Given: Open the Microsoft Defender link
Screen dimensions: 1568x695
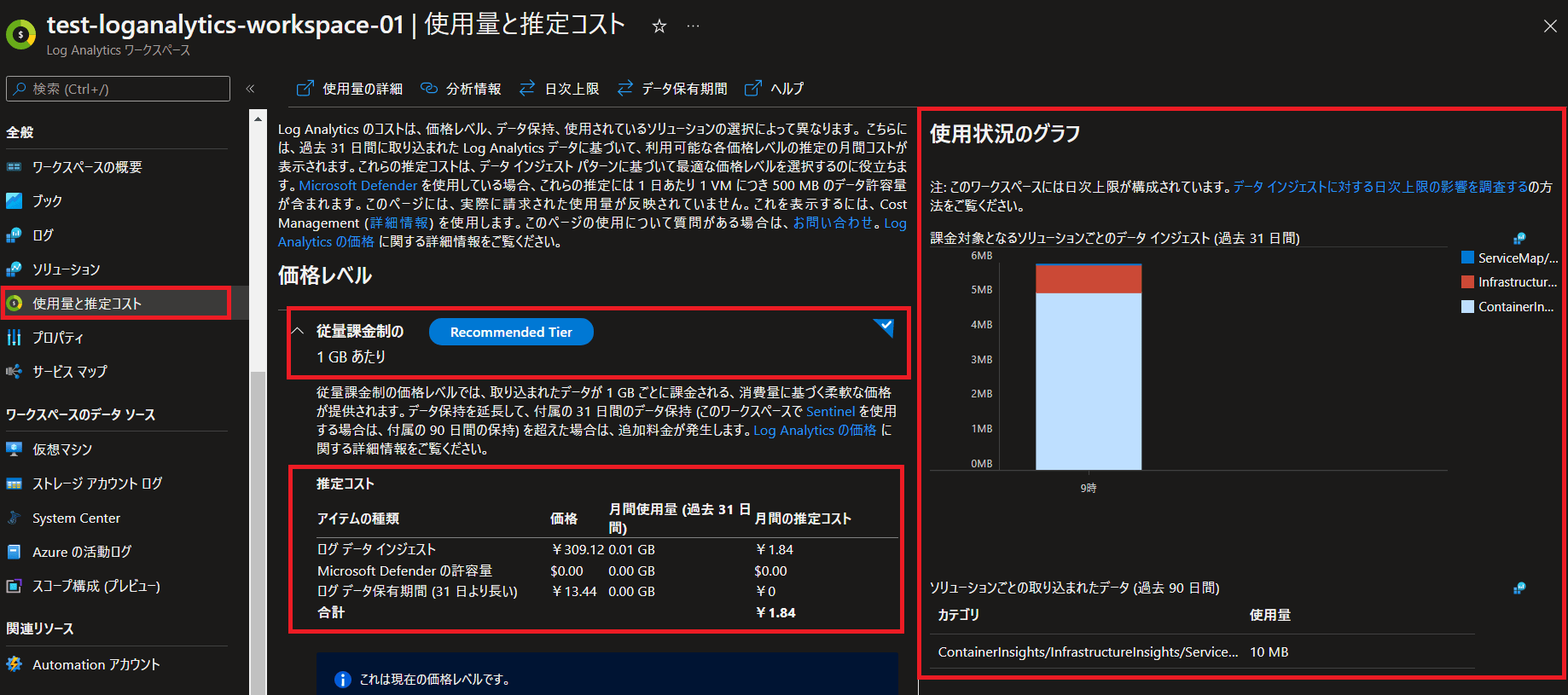Looking at the screenshot, I should tap(358, 185).
